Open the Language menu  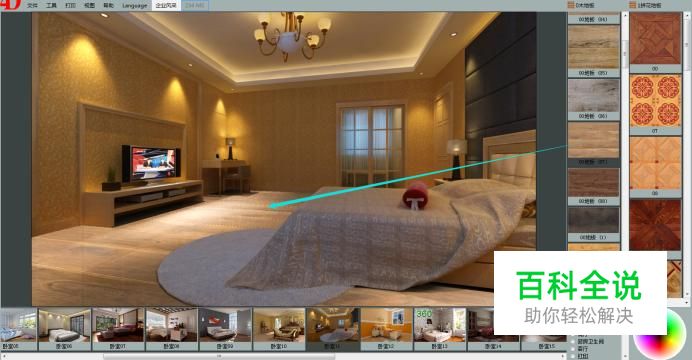[135, 6]
